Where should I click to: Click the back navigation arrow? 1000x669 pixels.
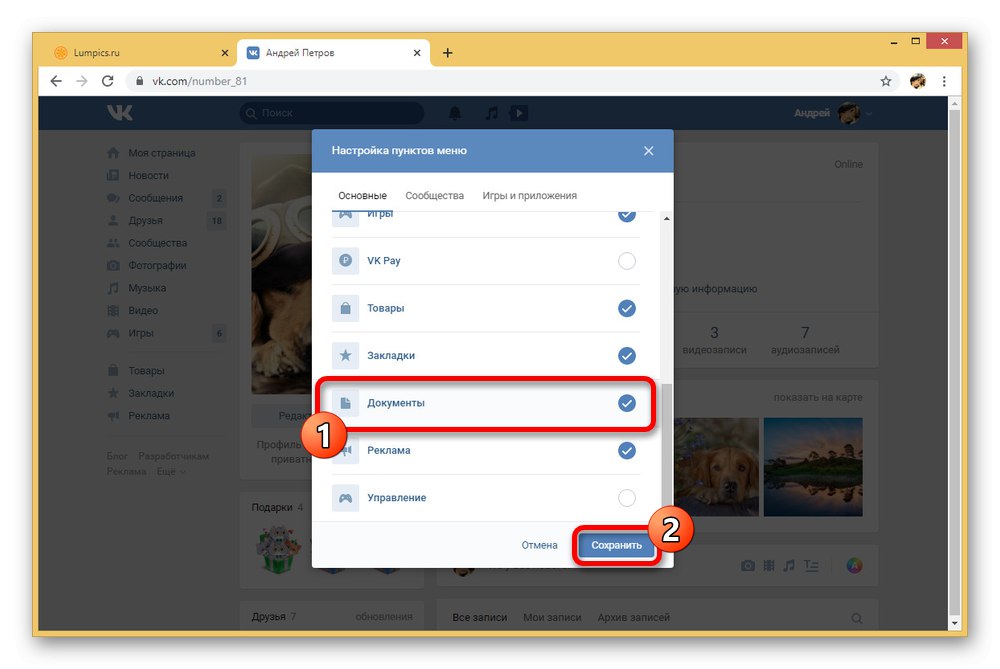pos(56,81)
